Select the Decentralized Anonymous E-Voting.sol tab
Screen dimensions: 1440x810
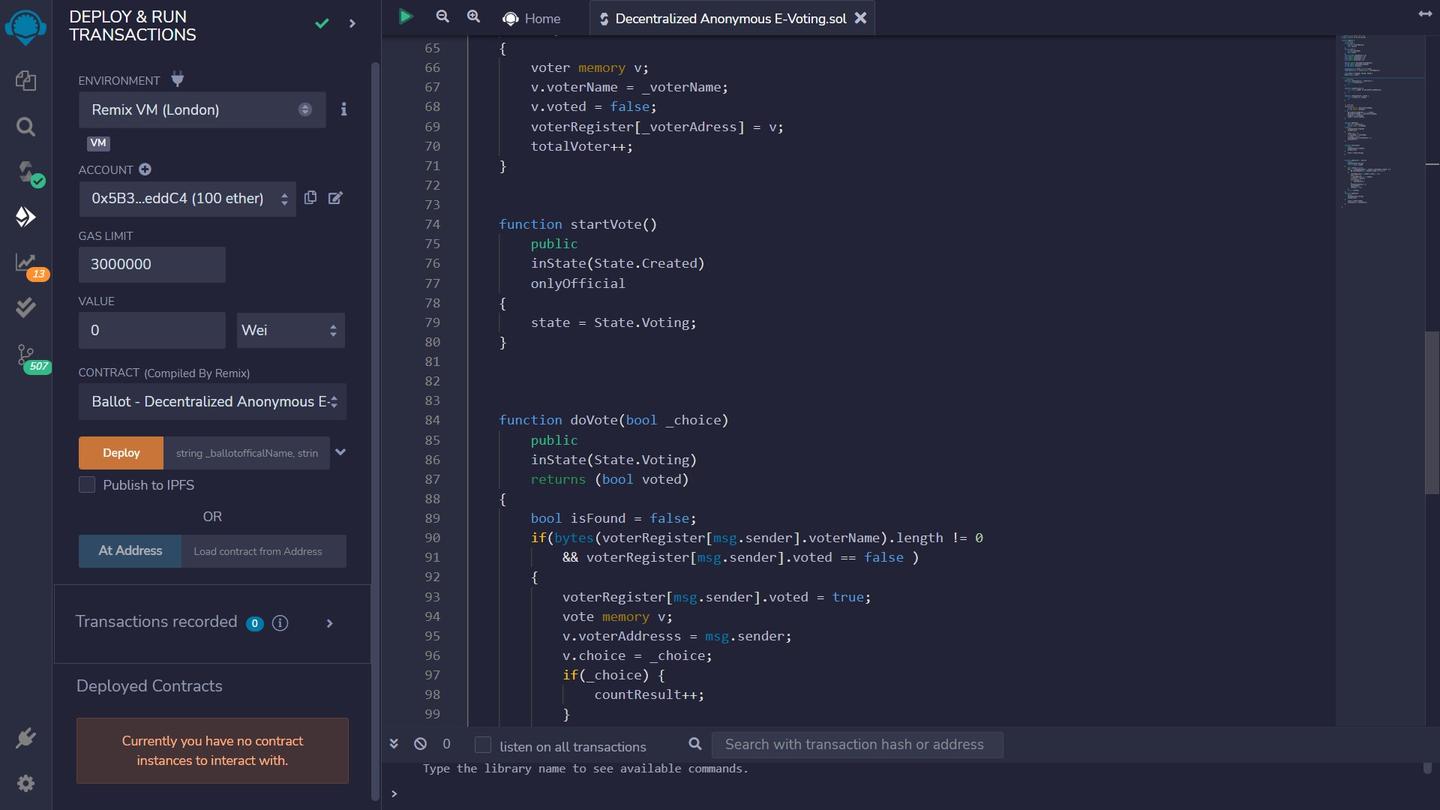click(x=730, y=18)
